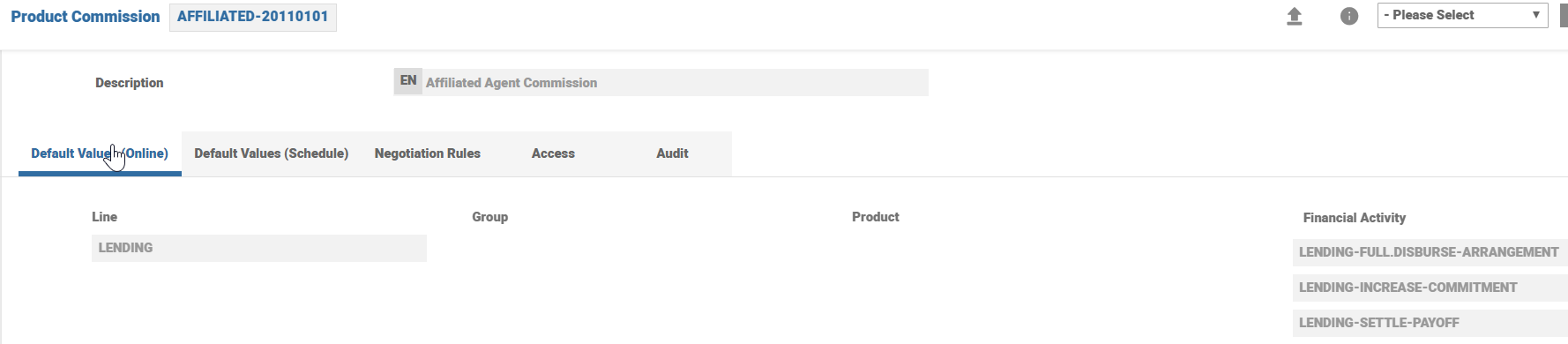Go to the Access tab
1568x344 pixels.
[x=553, y=153]
